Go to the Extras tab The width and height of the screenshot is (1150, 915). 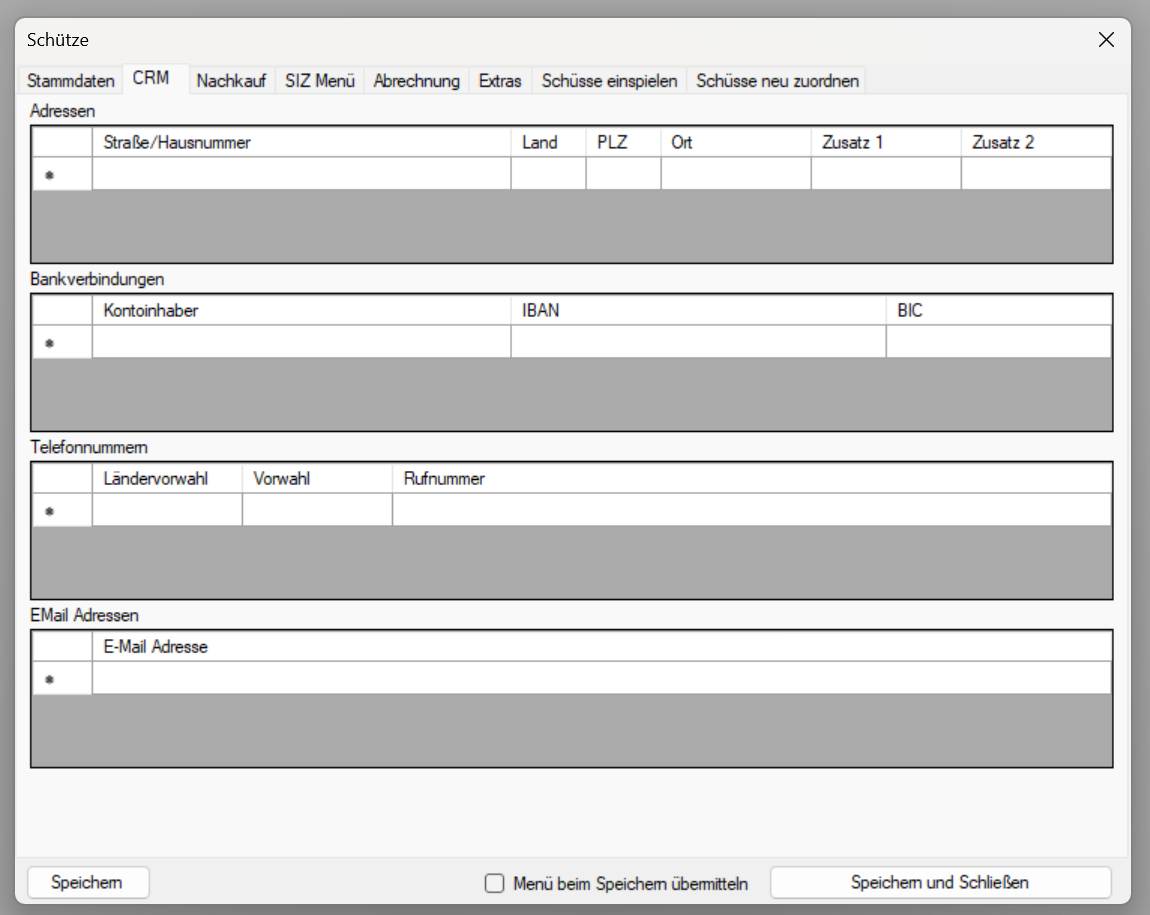[x=500, y=81]
